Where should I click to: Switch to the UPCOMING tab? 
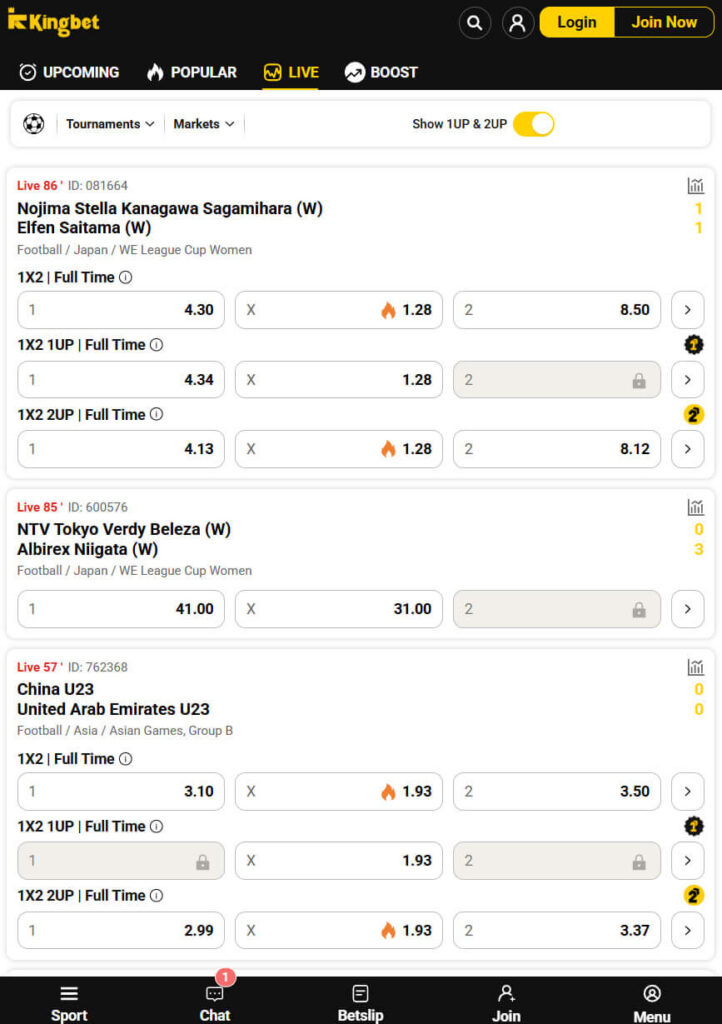69,72
